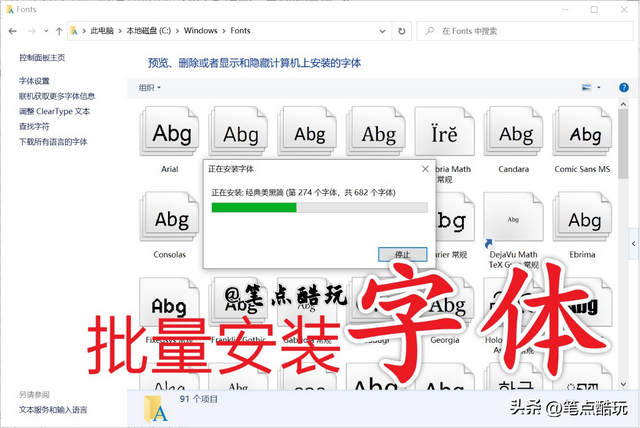The image size is (640, 428).
Task: Open recent locations dropdown near navigation arrows
Action: [x=46, y=31]
